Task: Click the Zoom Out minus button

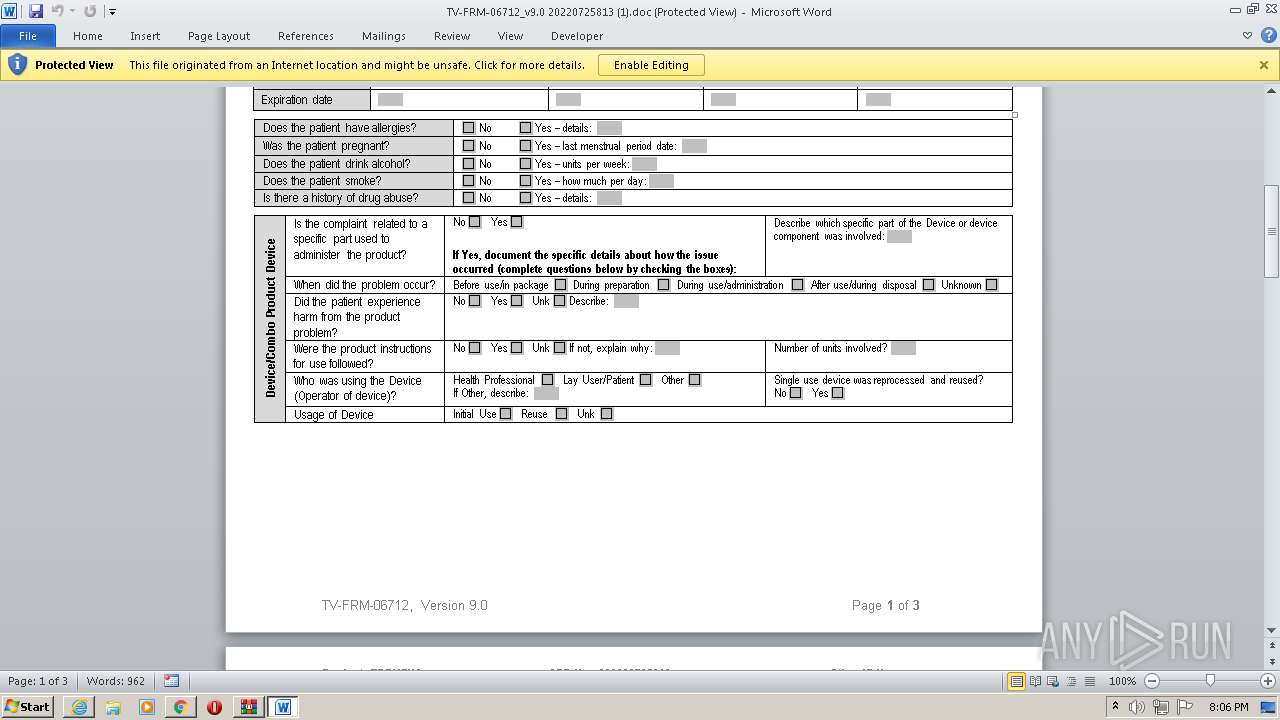Action: point(1152,681)
